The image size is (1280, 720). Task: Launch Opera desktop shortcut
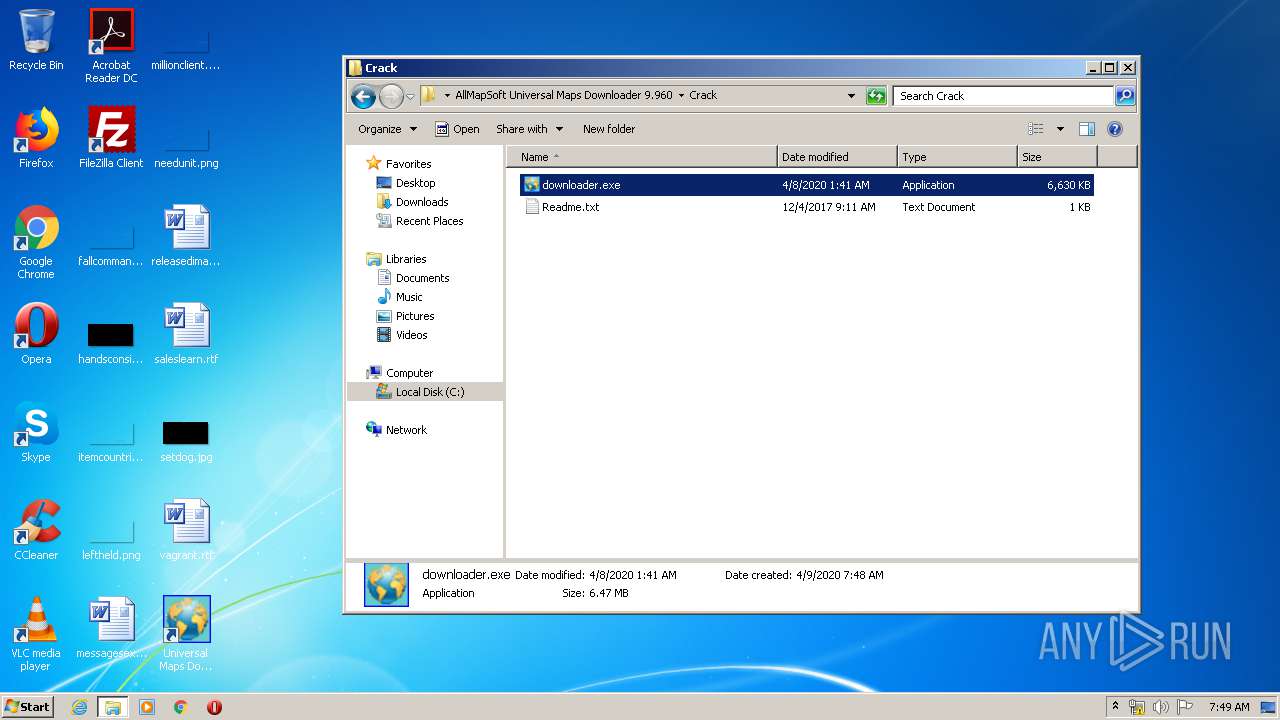point(36,334)
